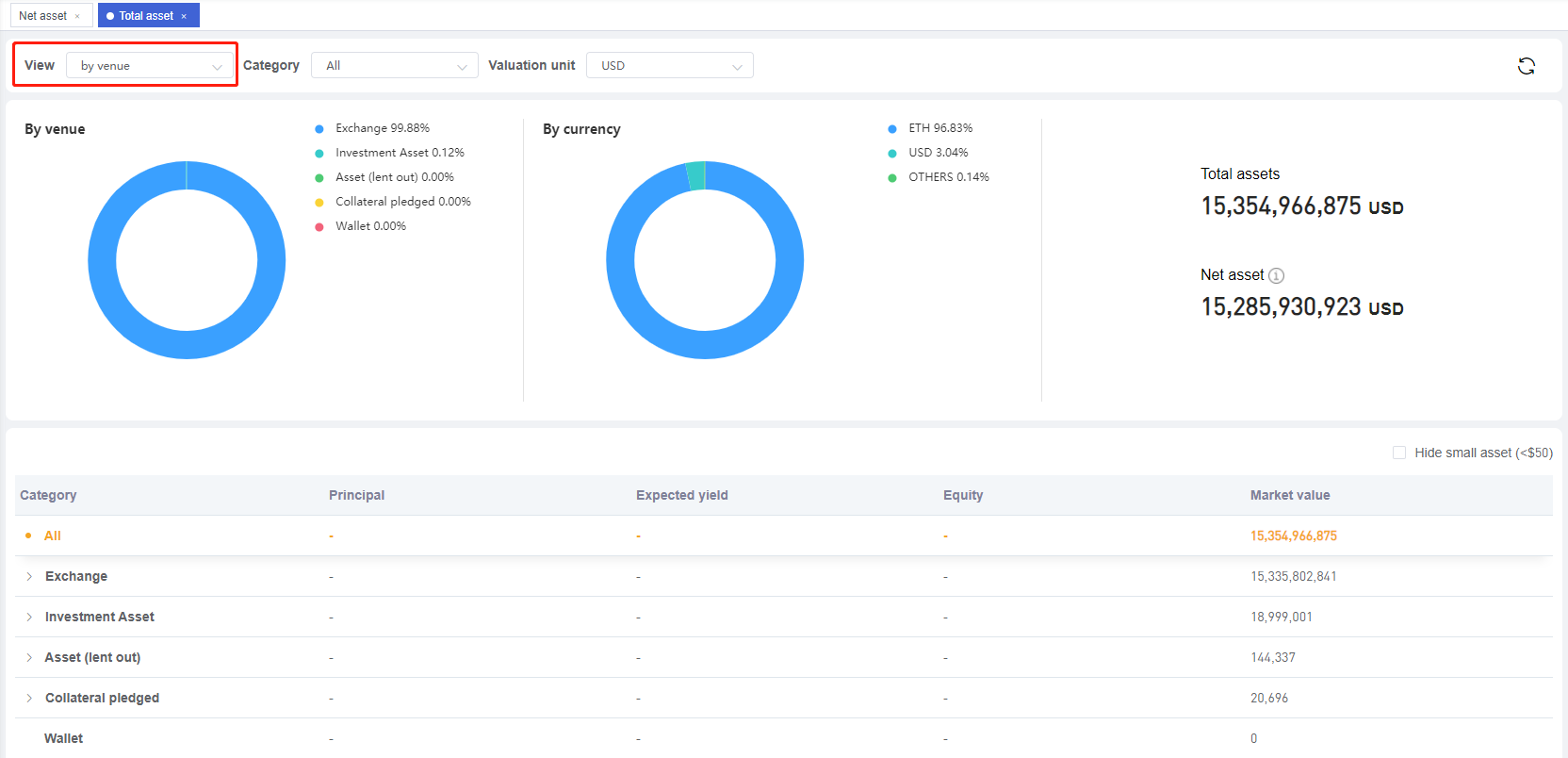Click the Expected yield column header
Viewport: 1568px width, 758px height.
tap(682, 495)
